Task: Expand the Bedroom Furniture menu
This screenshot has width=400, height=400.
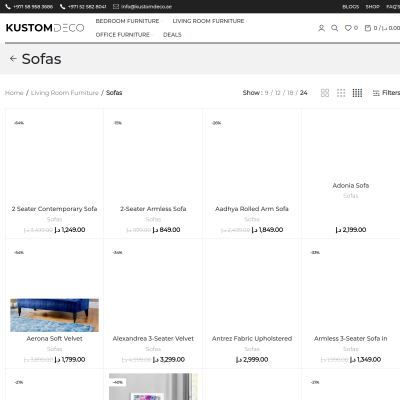Action: coord(129,21)
